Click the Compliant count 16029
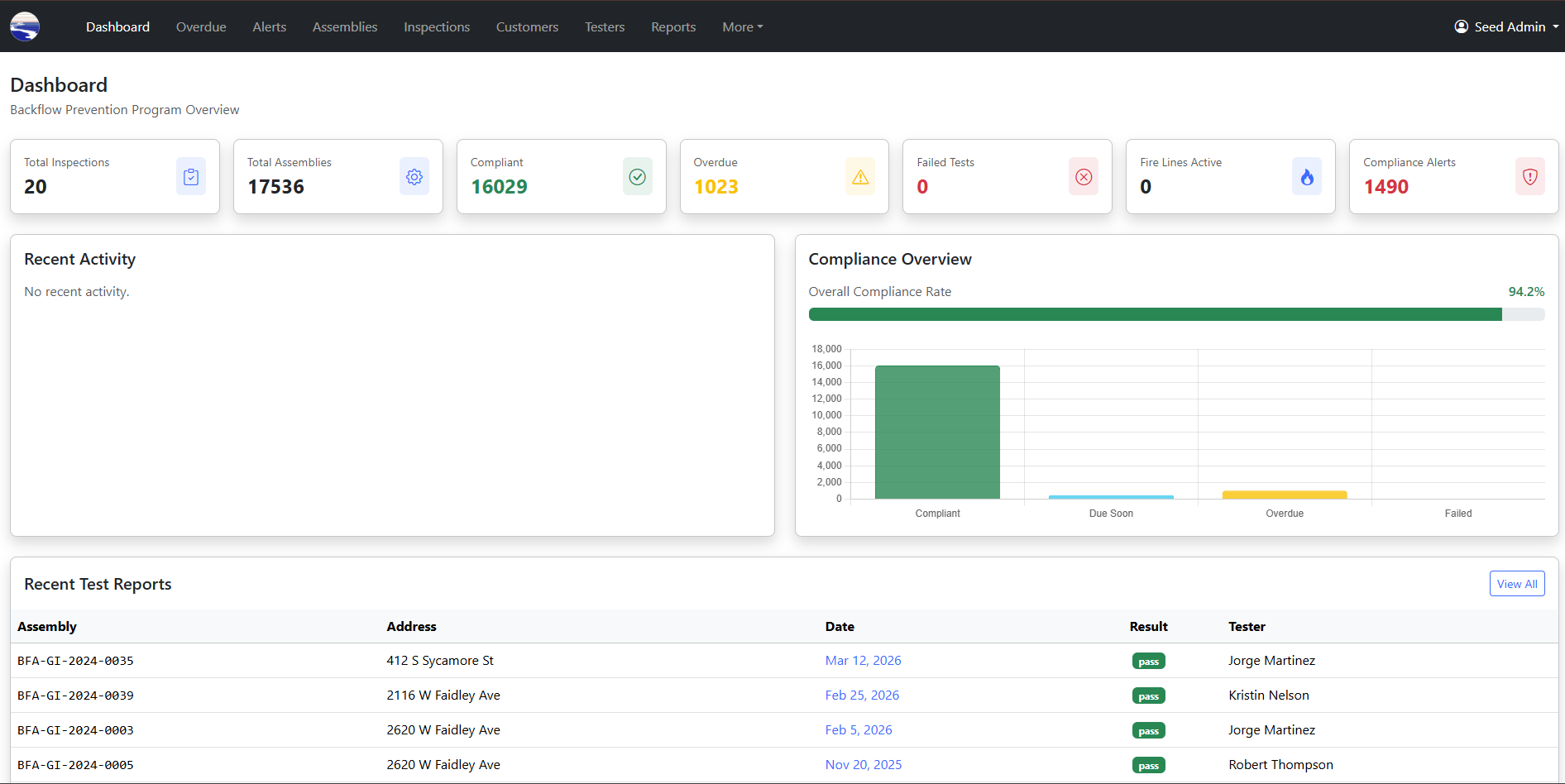Screen dimensions: 1565x784 (x=499, y=187)
